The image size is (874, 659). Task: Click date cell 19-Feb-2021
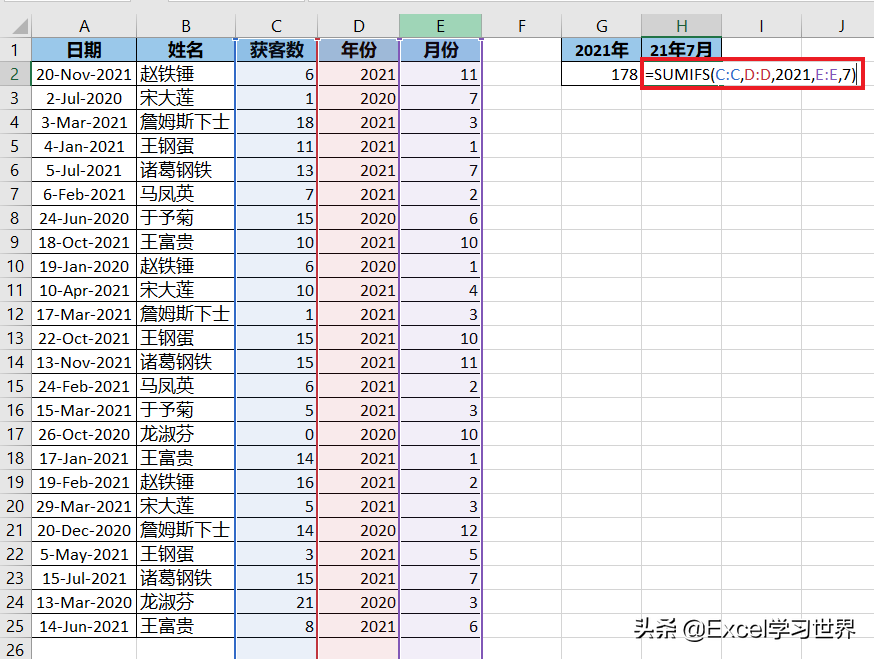pyautogui.click(x=84, y=482)
